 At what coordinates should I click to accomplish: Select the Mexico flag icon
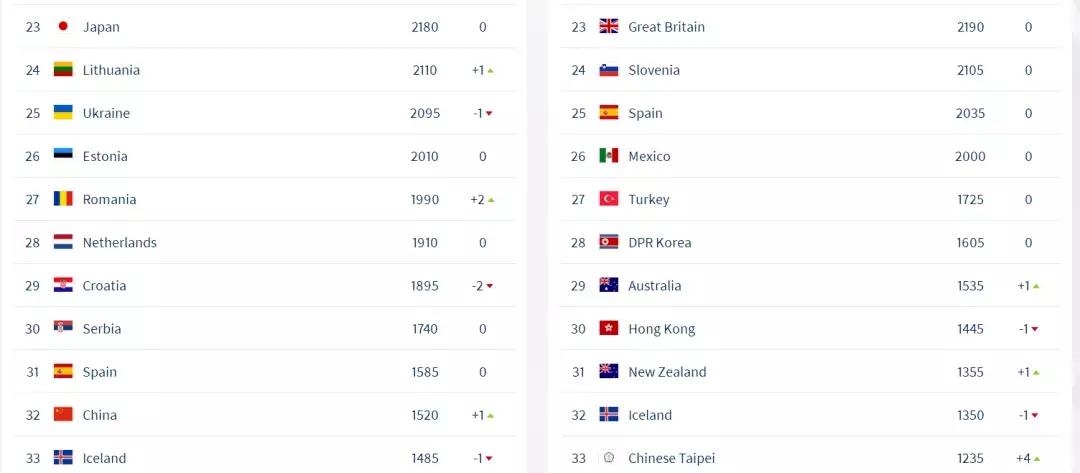(608, 156)
